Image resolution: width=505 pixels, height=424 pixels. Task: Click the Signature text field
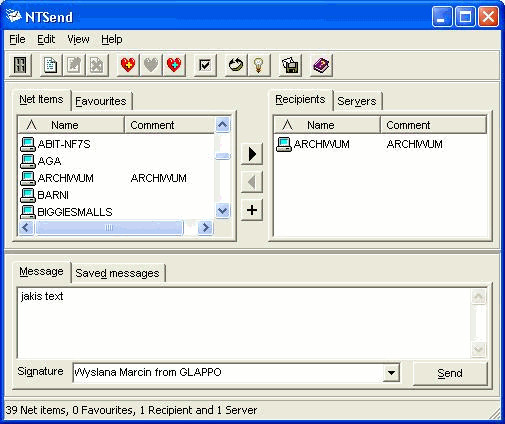pyautogui.click(x=227, y=372)
